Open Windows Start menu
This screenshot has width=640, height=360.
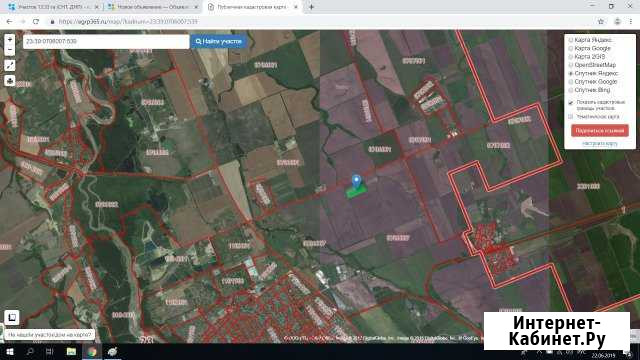10,352
